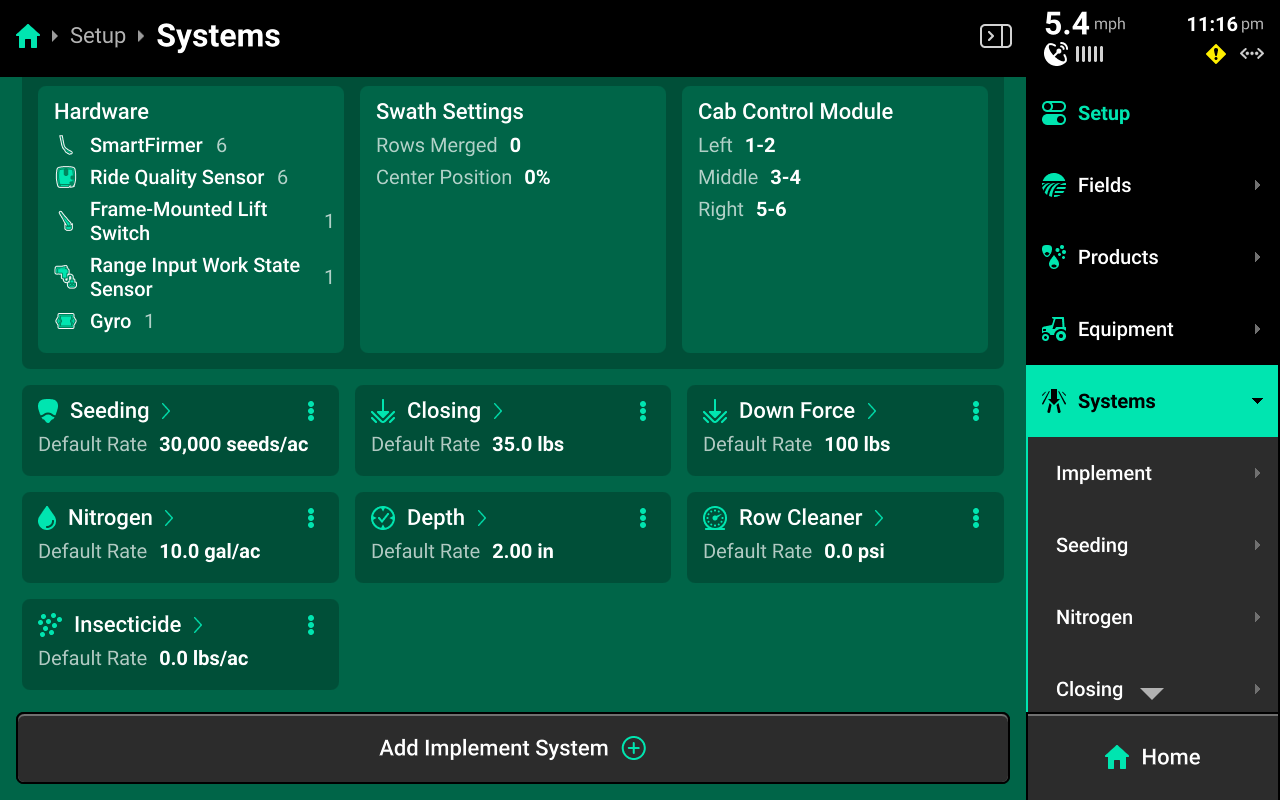Click the 0.0 lbs/ac Insecticide value
The width and height of the screenshot is (1280, 800).
(x=204, y=658)
